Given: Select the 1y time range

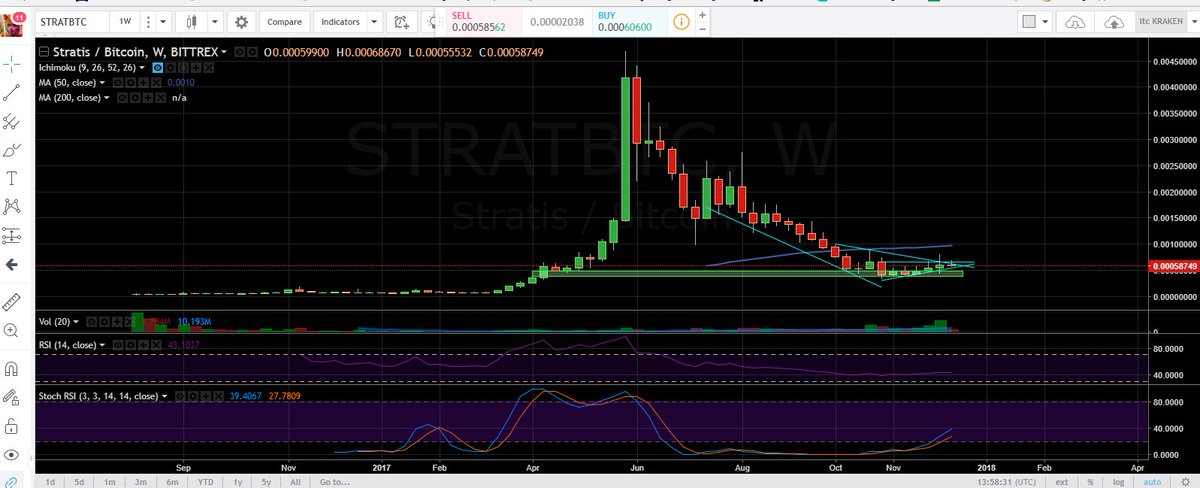Looking at the screenshot, I should coord(236,481).
